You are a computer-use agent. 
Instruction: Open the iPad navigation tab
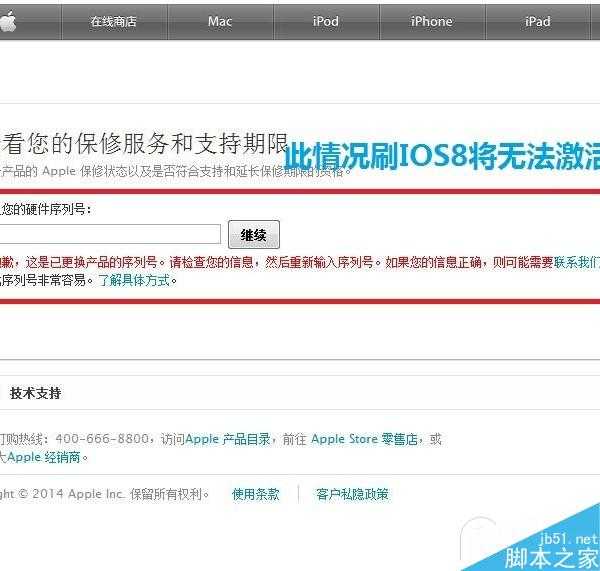pos(538,21)
